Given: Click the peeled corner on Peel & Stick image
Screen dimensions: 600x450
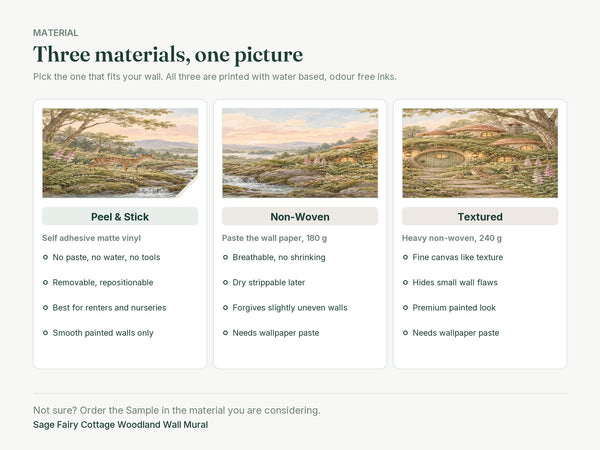Looking at the screenshot, I should 190,189.
